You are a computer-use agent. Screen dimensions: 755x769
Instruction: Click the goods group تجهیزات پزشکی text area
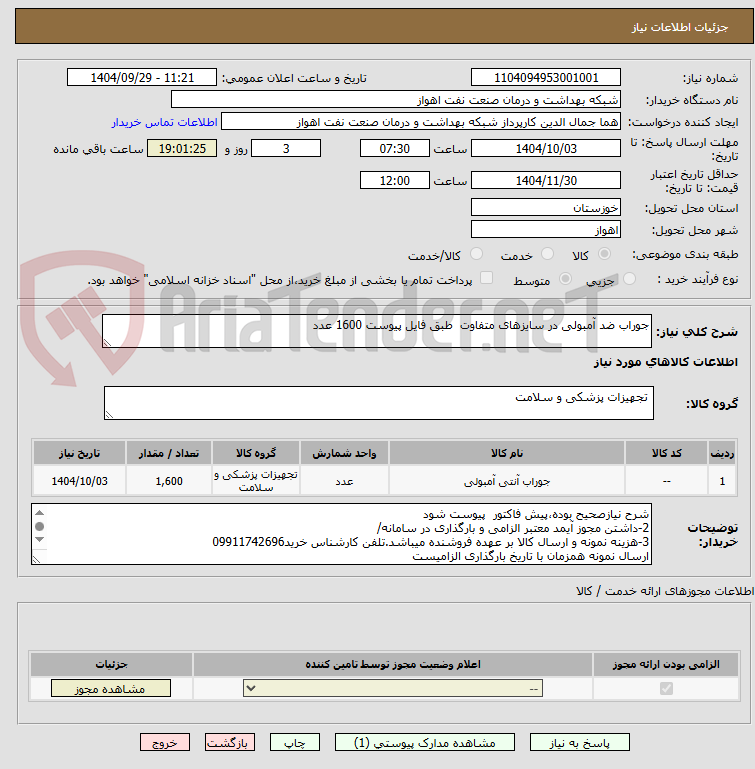[x=379, y=403]
